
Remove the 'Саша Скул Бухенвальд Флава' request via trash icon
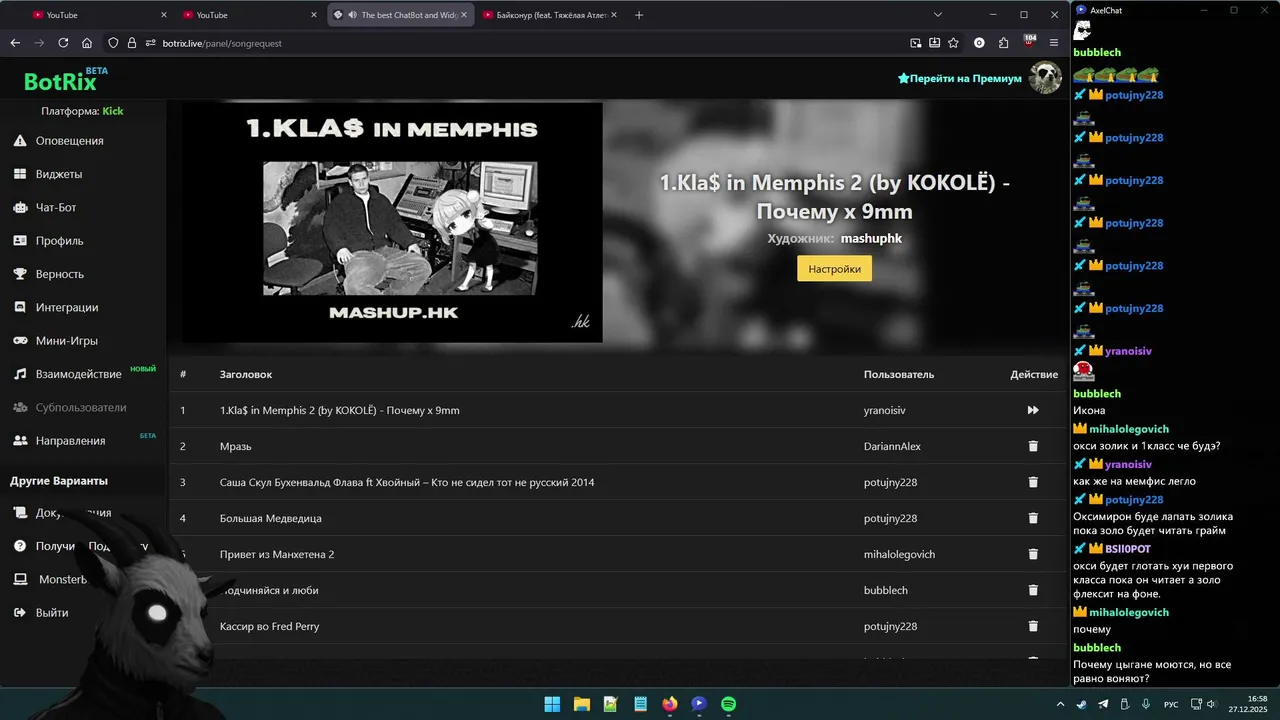pyautogui.click(x=1033, y=482)
